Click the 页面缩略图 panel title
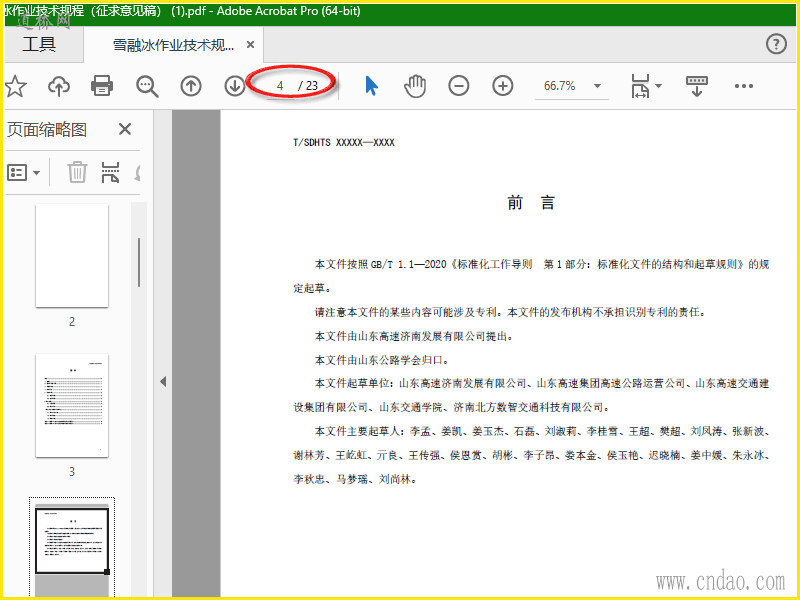Screen dimensions: 800x600 [x=46, y=130]
